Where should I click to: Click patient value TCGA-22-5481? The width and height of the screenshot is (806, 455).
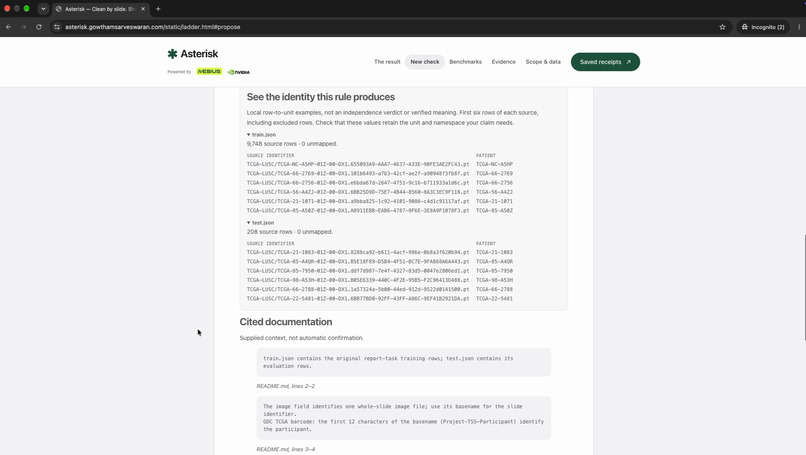[x=494, y=298]
